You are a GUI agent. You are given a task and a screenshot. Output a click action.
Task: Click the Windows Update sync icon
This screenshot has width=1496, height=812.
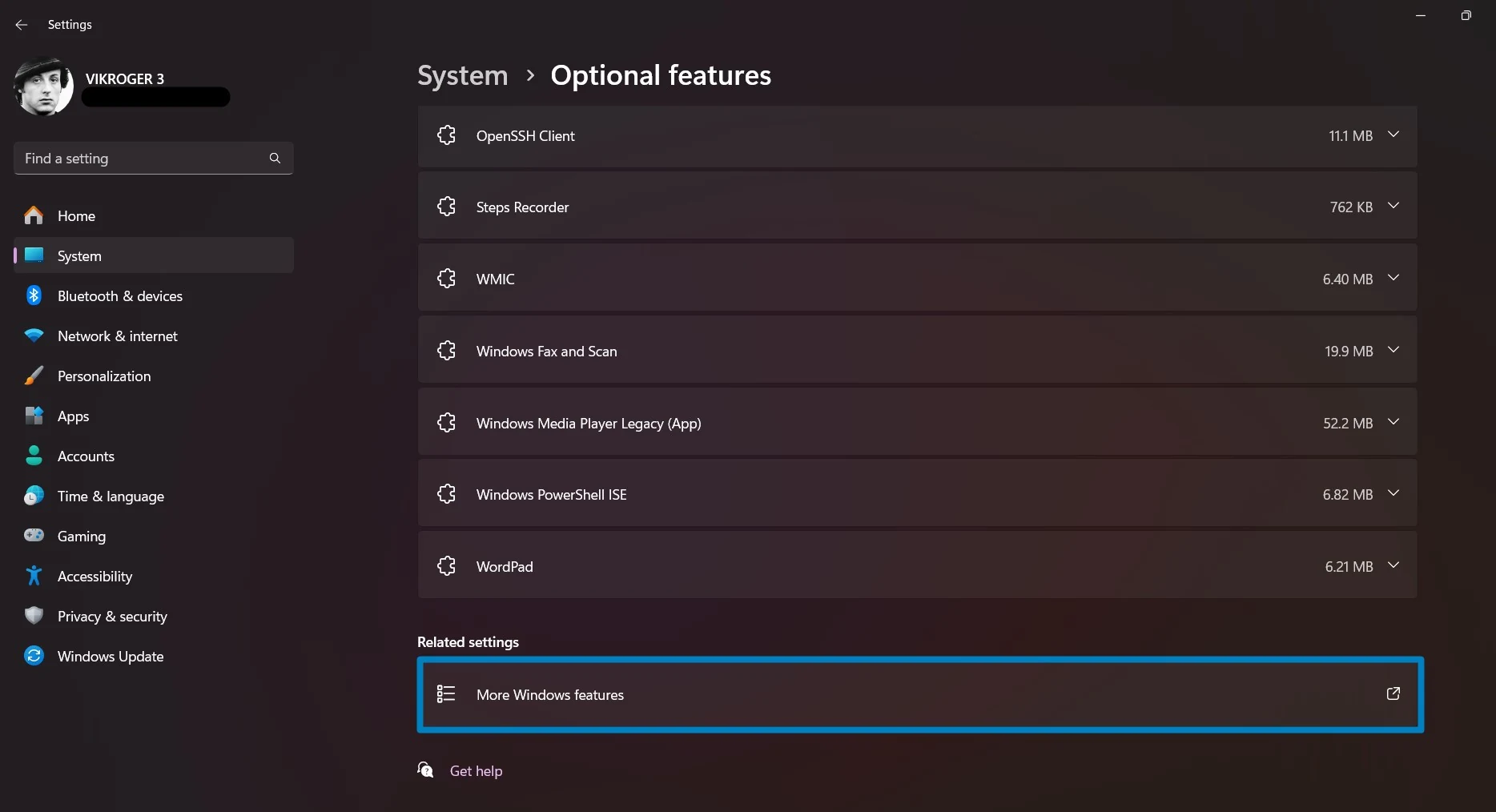[x=34, y=656]
